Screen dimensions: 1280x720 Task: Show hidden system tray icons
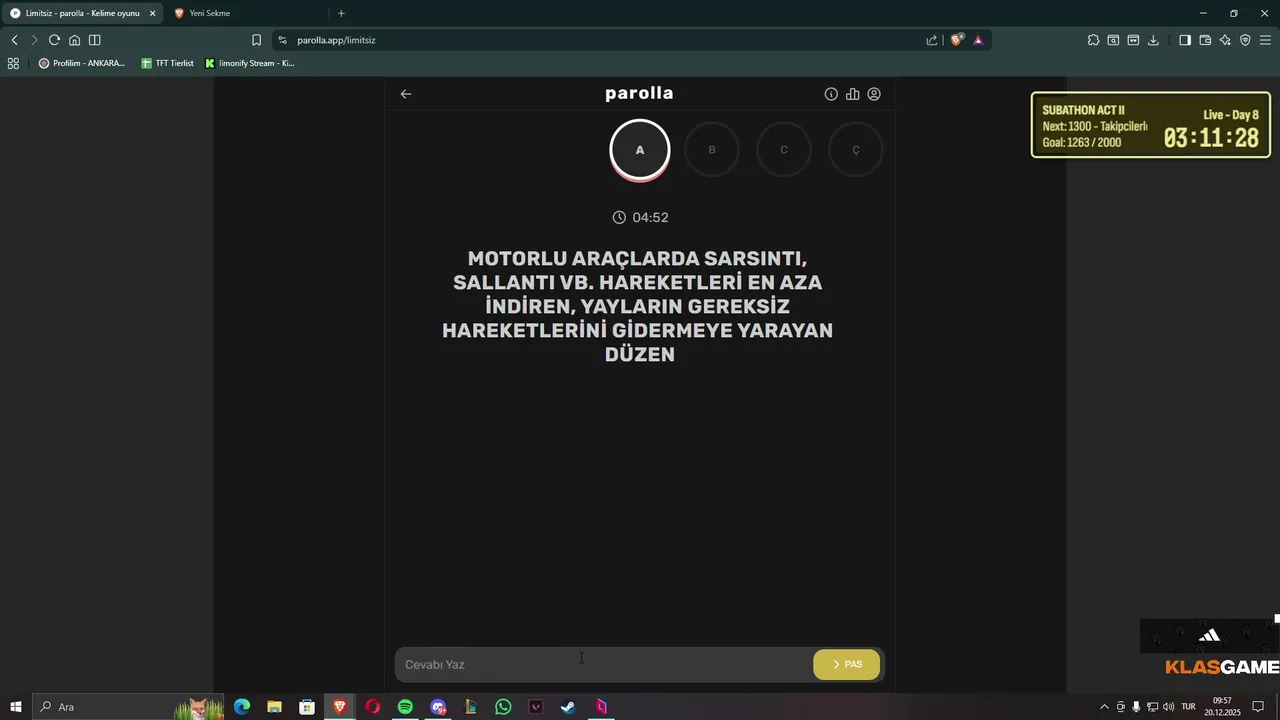click(1104, 707)
